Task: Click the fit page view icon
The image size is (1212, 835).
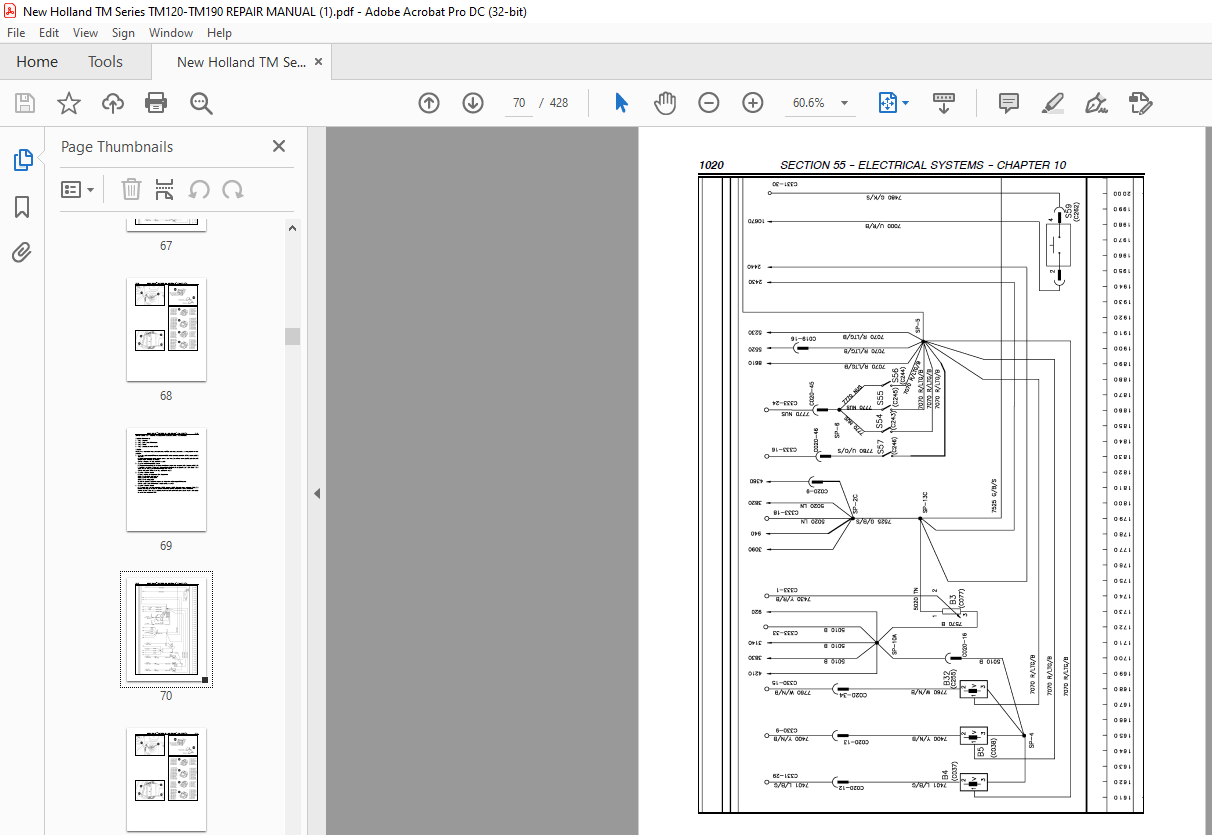Action: (x=887, y=103)
